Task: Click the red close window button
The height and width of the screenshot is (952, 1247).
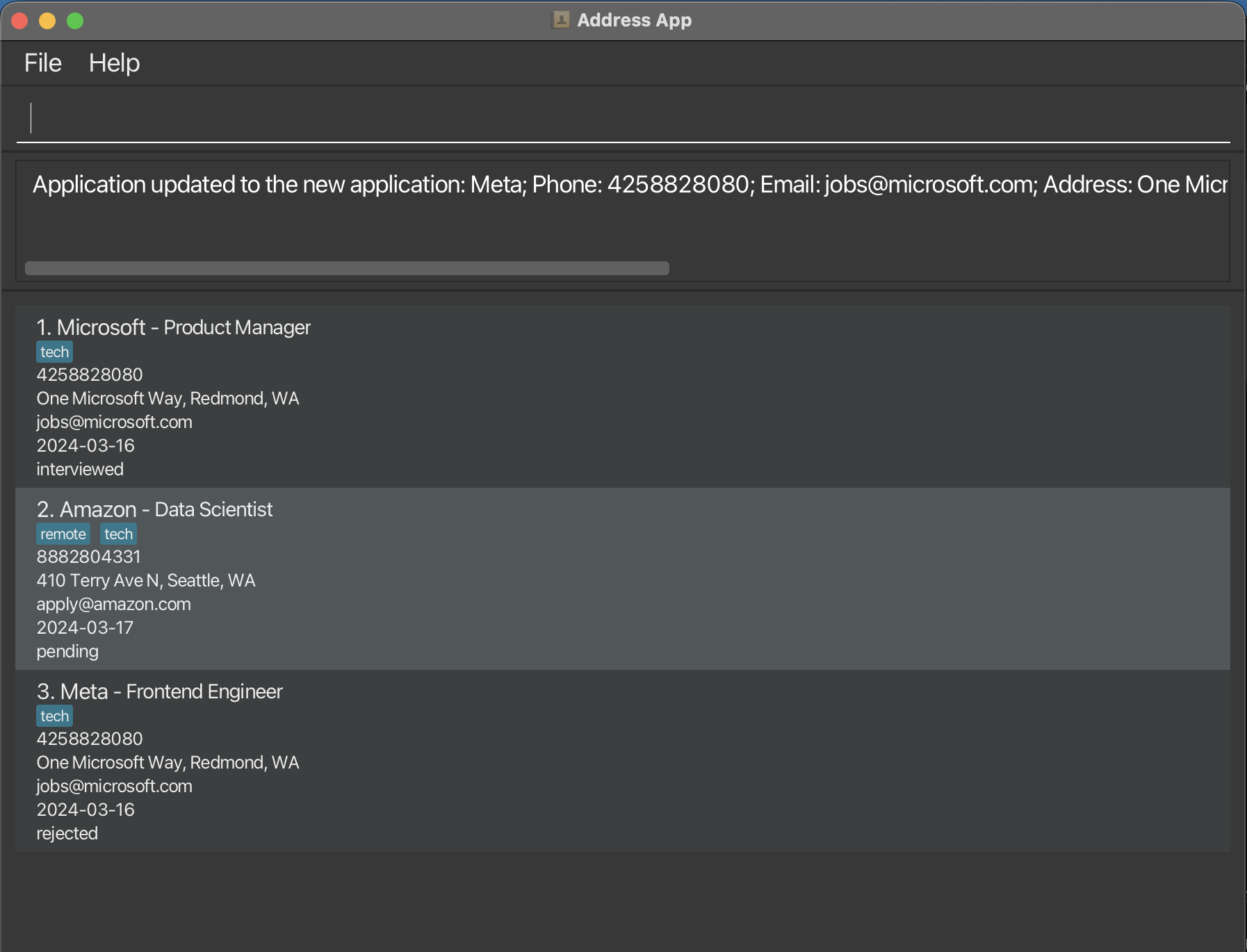Action: pyautogui.click(x=19, y=21)
